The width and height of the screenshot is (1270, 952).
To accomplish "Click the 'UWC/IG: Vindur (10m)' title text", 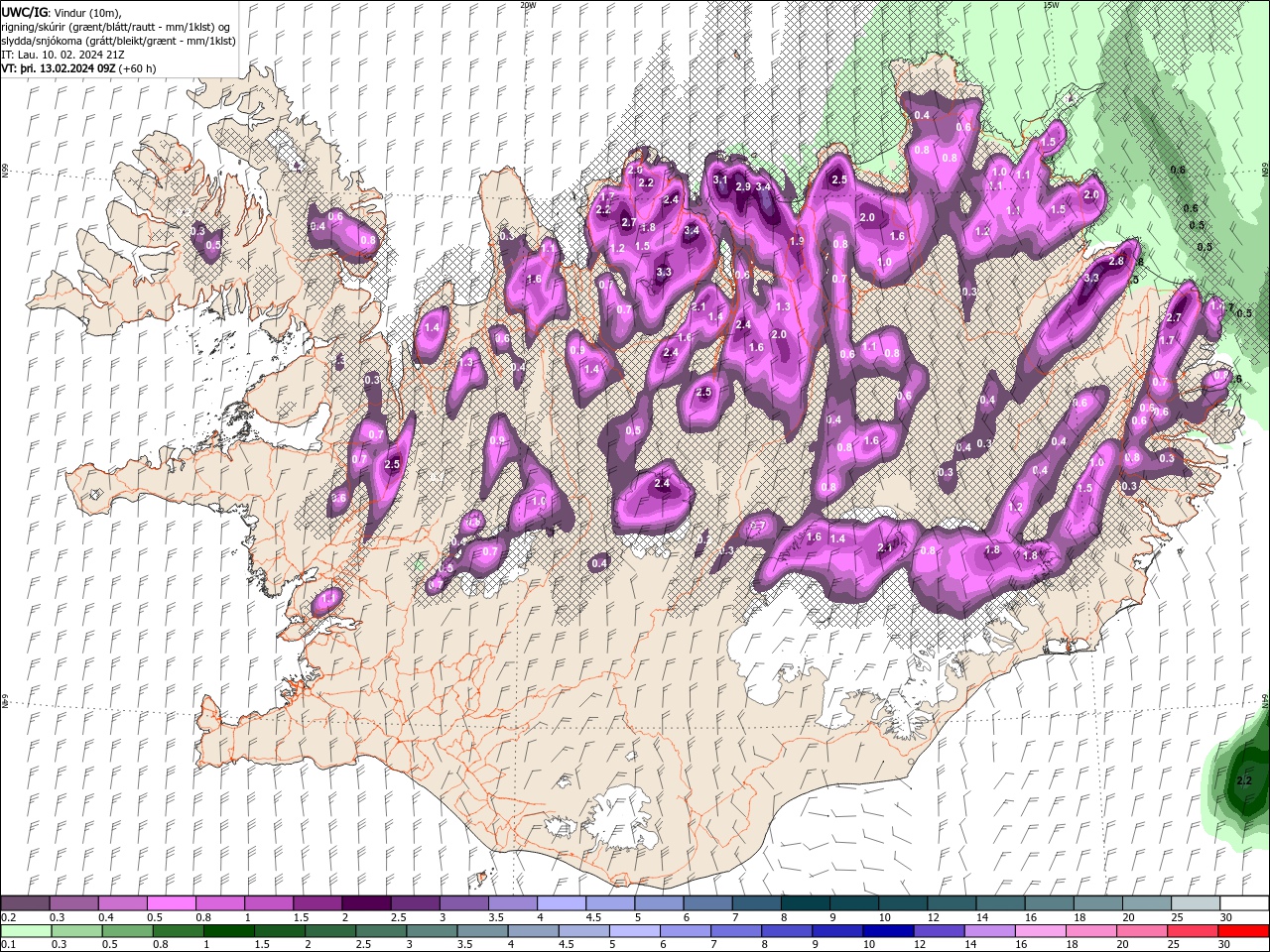I will [61, 12].
